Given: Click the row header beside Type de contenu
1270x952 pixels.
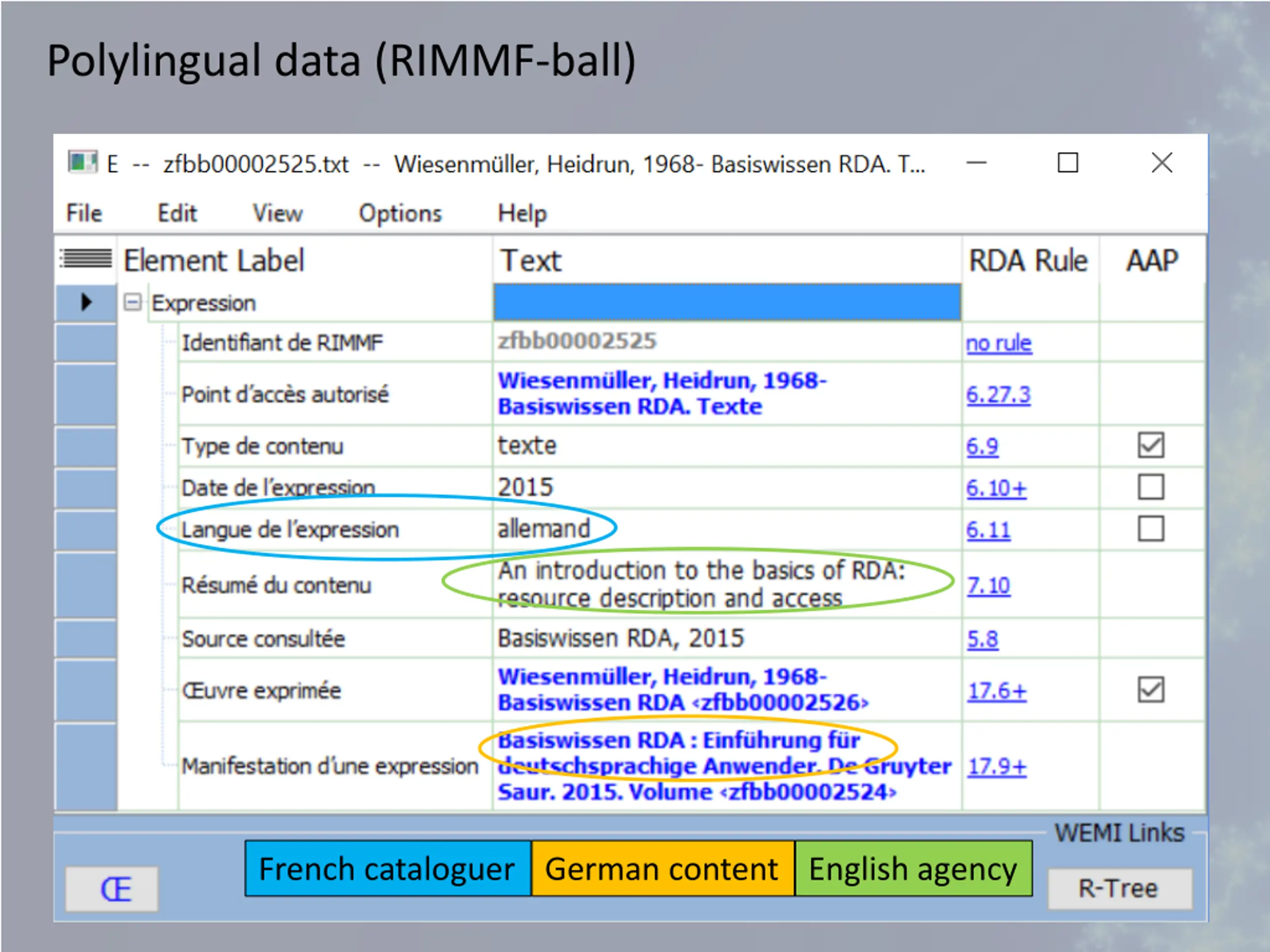Looking at the screenshot, I should [x=85, y=445].
